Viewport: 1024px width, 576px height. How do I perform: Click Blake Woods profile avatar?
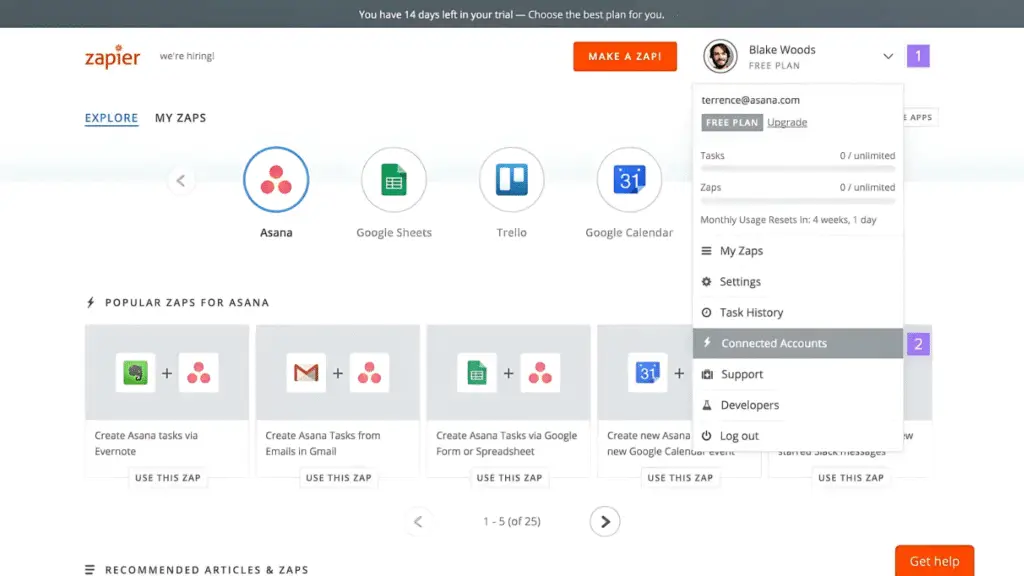tap(720, 57)
